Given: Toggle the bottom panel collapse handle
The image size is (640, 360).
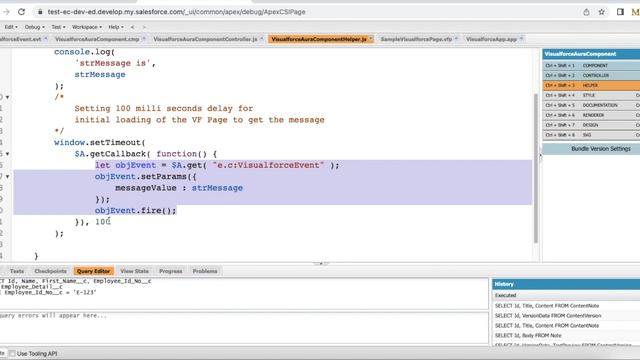Looking at the screenshot, I should (x=320, y=263).
